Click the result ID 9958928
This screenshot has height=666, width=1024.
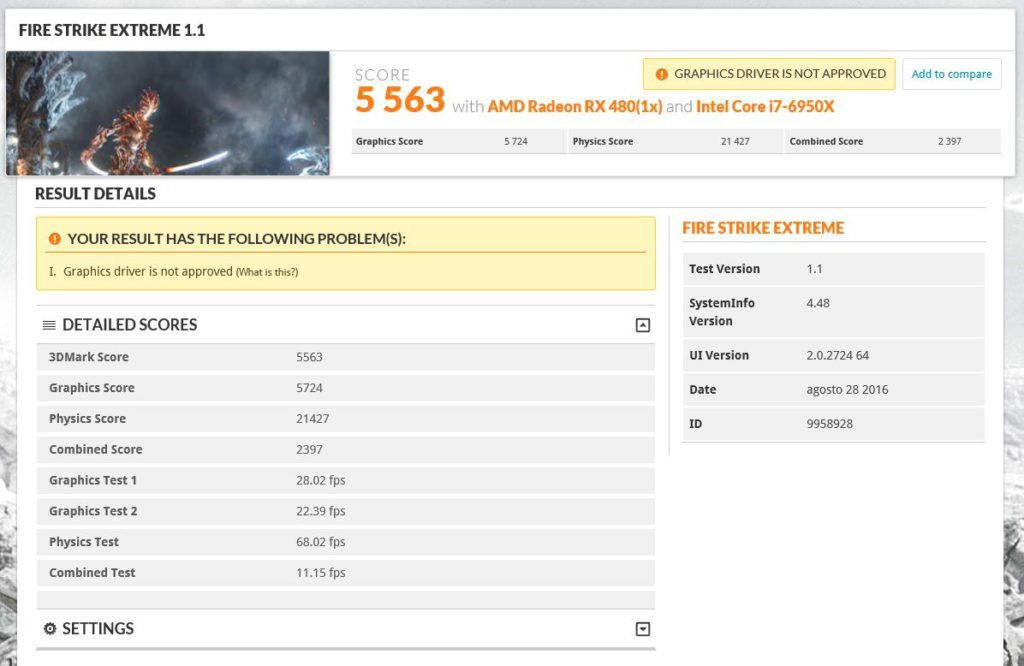pos(829,424)
